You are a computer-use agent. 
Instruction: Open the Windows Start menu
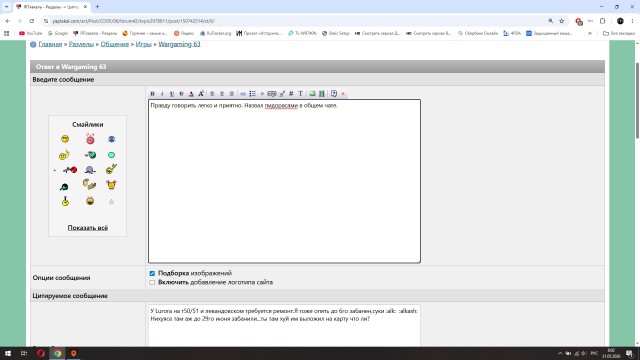(x=8, y=353)
